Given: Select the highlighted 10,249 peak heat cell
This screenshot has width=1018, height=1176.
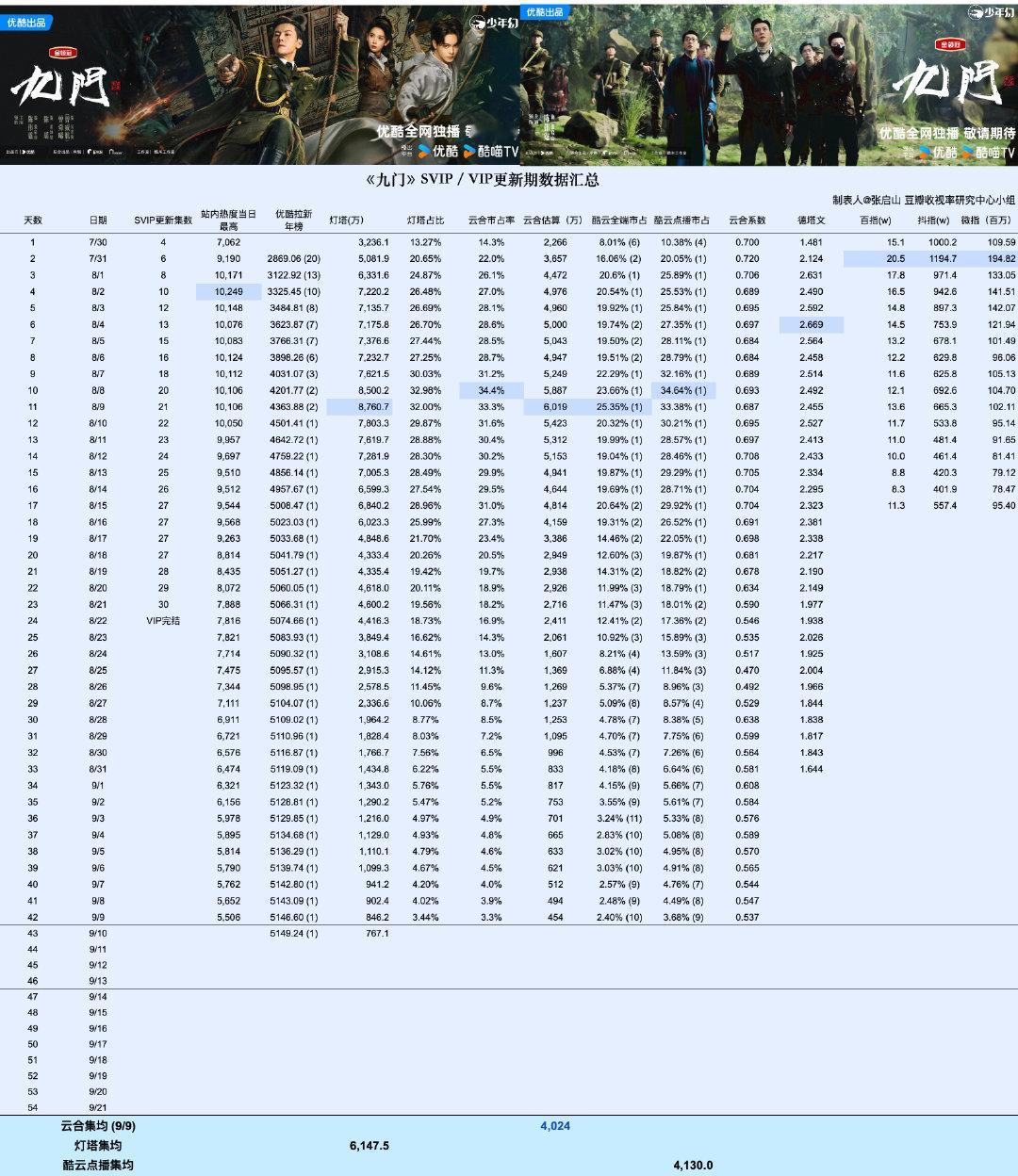Looking at the screenshot, I should pos(228,292).
